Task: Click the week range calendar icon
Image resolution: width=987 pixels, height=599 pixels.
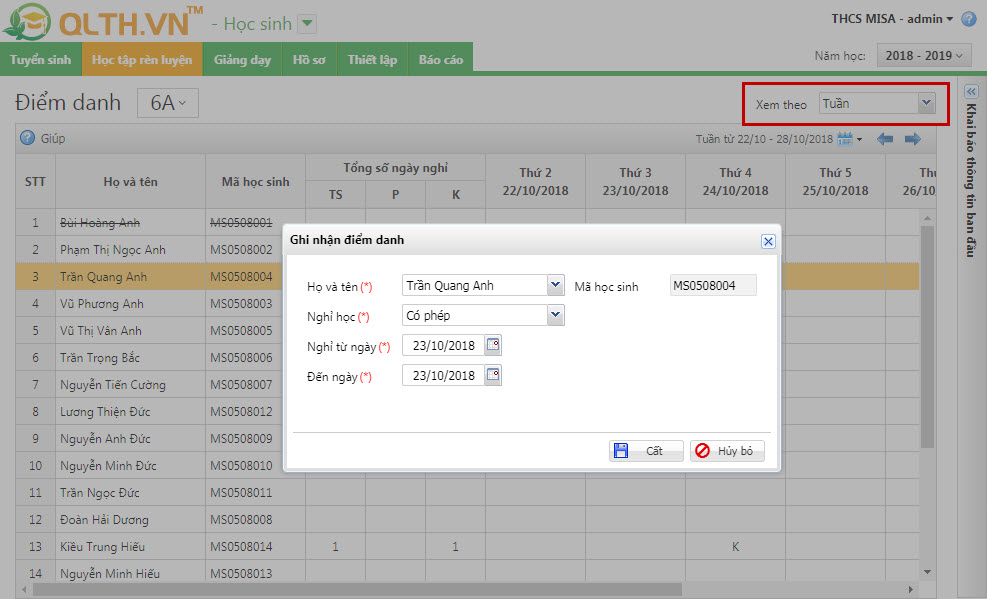Action: tap(846, 139)
